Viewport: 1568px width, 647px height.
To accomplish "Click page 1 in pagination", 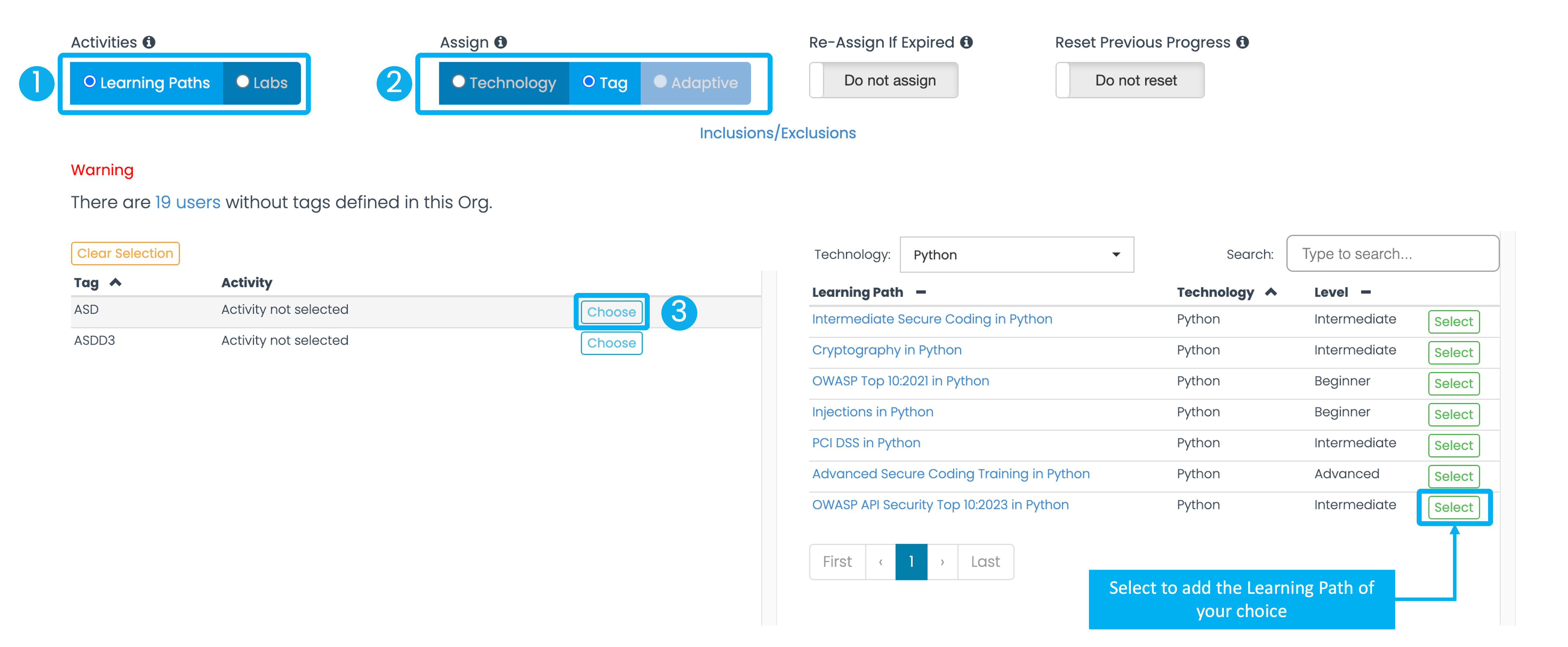I will [x=911, y=562].
